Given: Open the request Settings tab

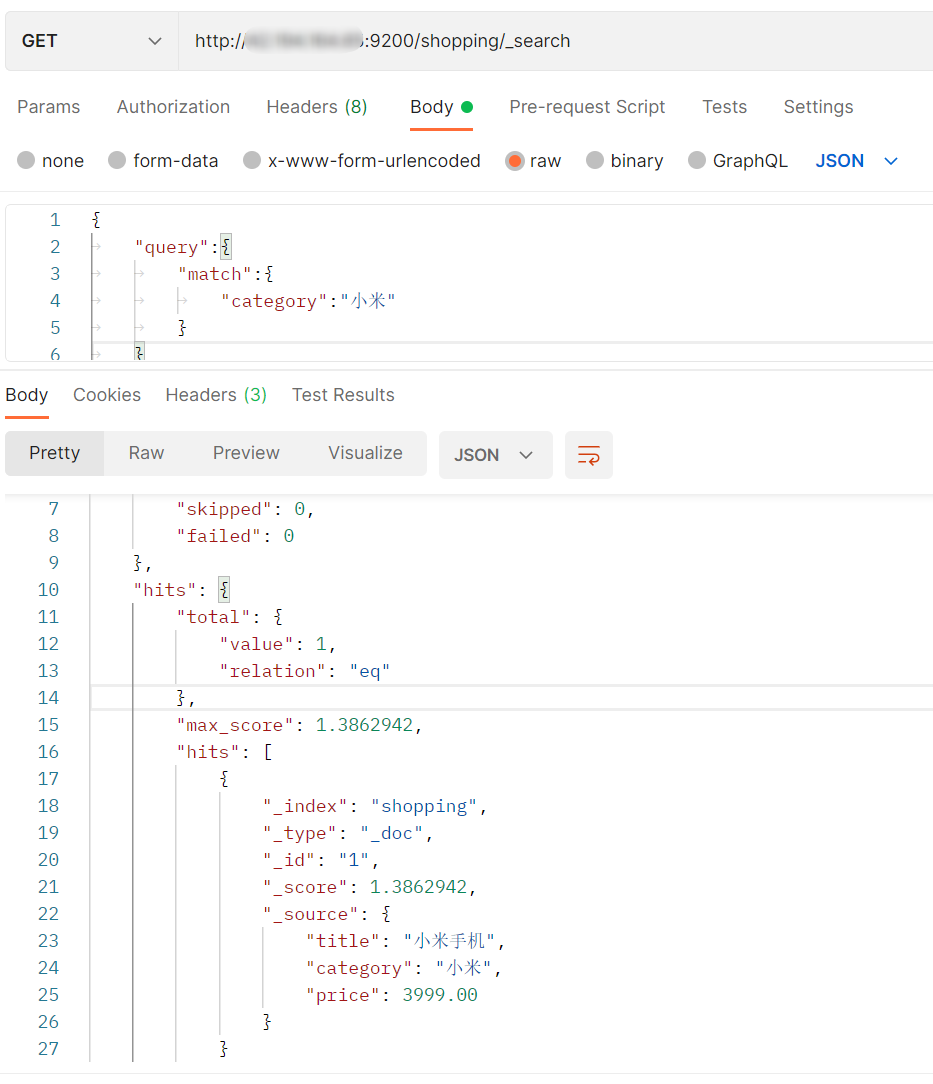Looking at the screenshot, I should tap(818, 107).
